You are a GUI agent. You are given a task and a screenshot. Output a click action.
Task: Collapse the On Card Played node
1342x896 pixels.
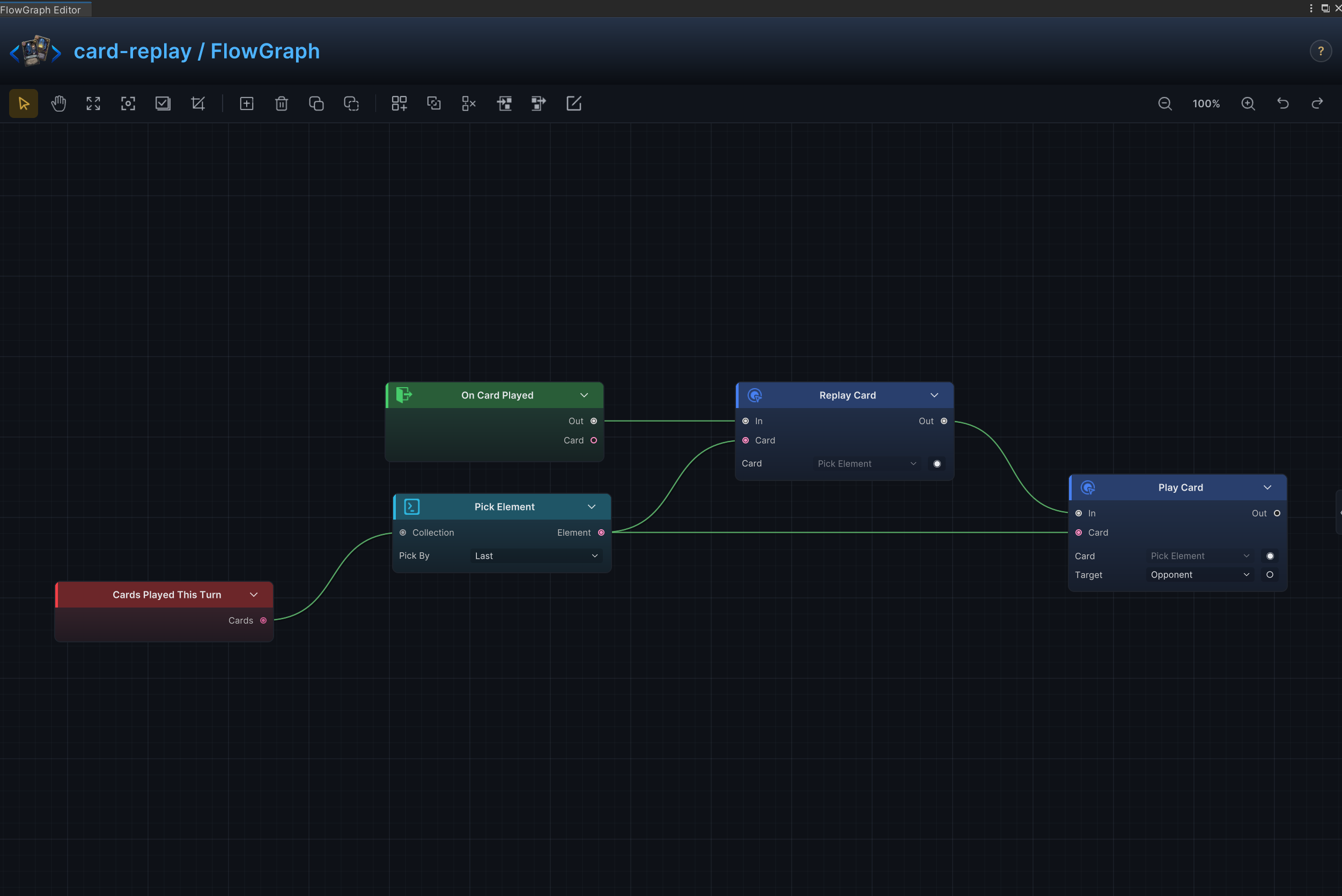click(x=584, y=395)
